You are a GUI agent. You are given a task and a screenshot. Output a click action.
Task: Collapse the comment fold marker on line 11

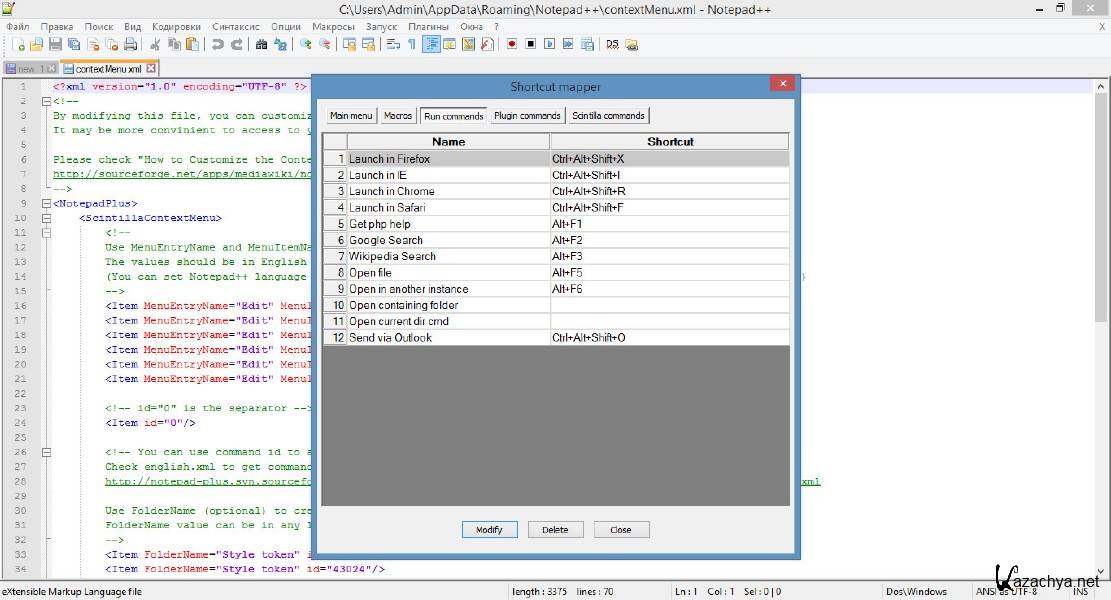pos(46,232)
